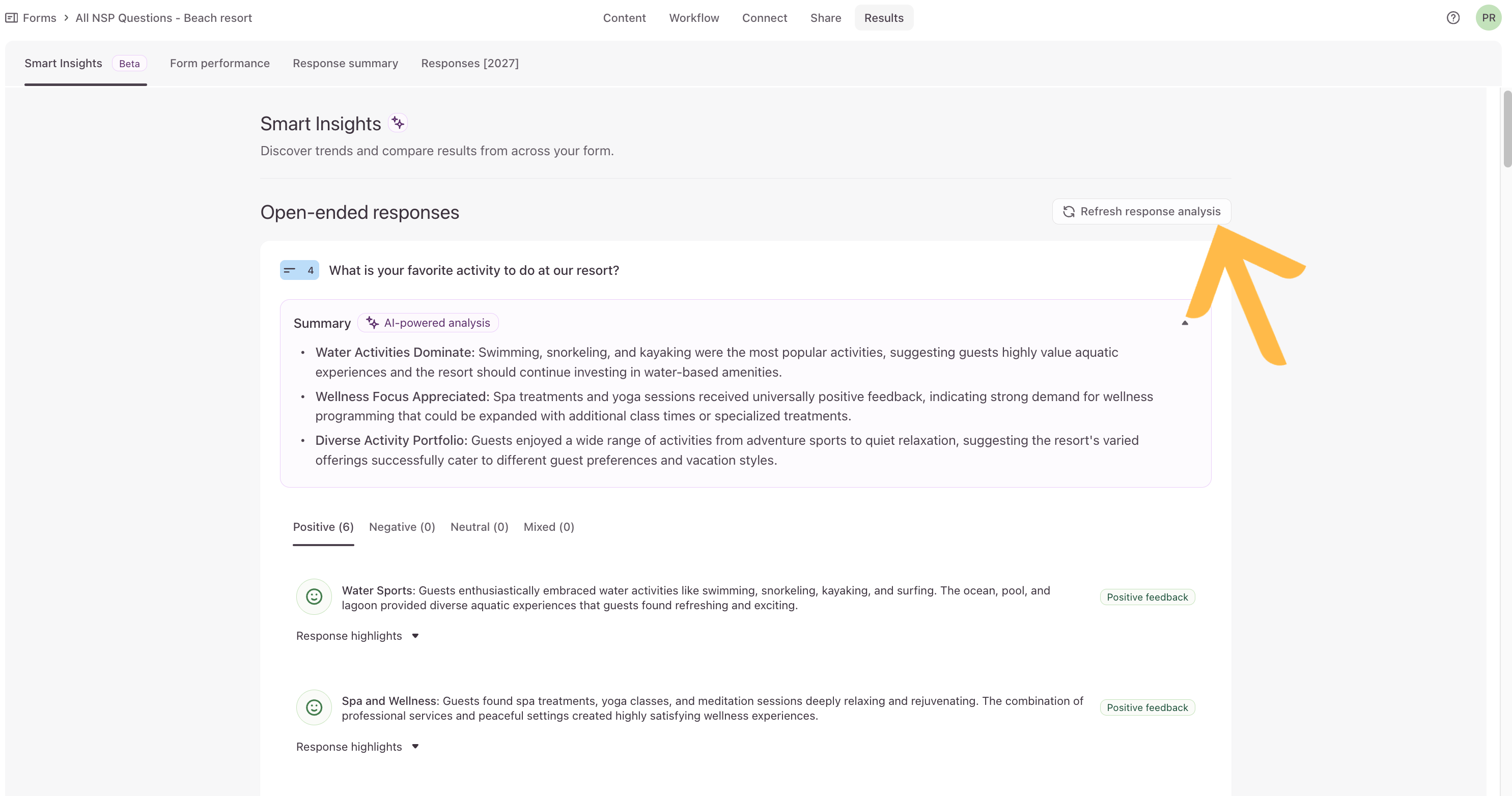1512x796 pixels.
Task: Expand Response highlights under Spa and Wellness
Action: (357, 747)
